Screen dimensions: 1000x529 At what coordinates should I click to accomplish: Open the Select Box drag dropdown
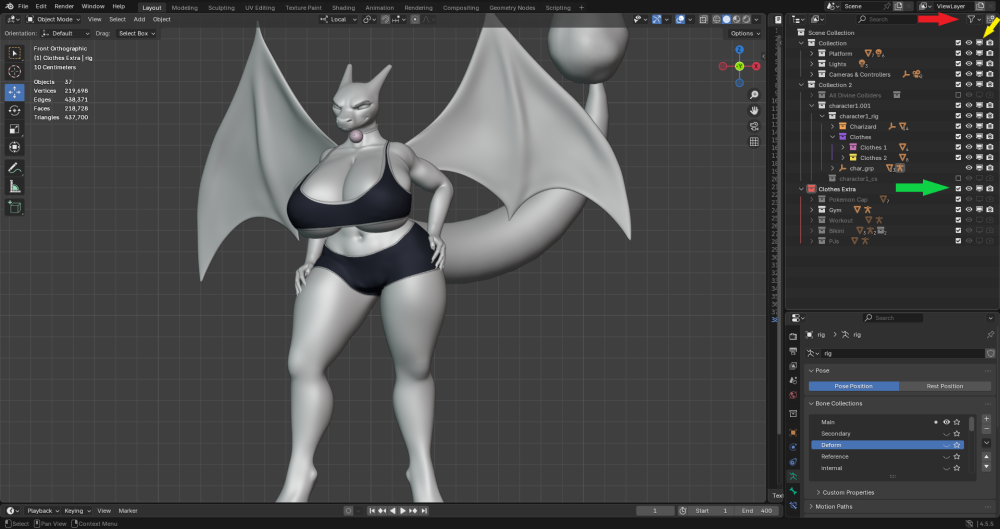pos(136,33)
